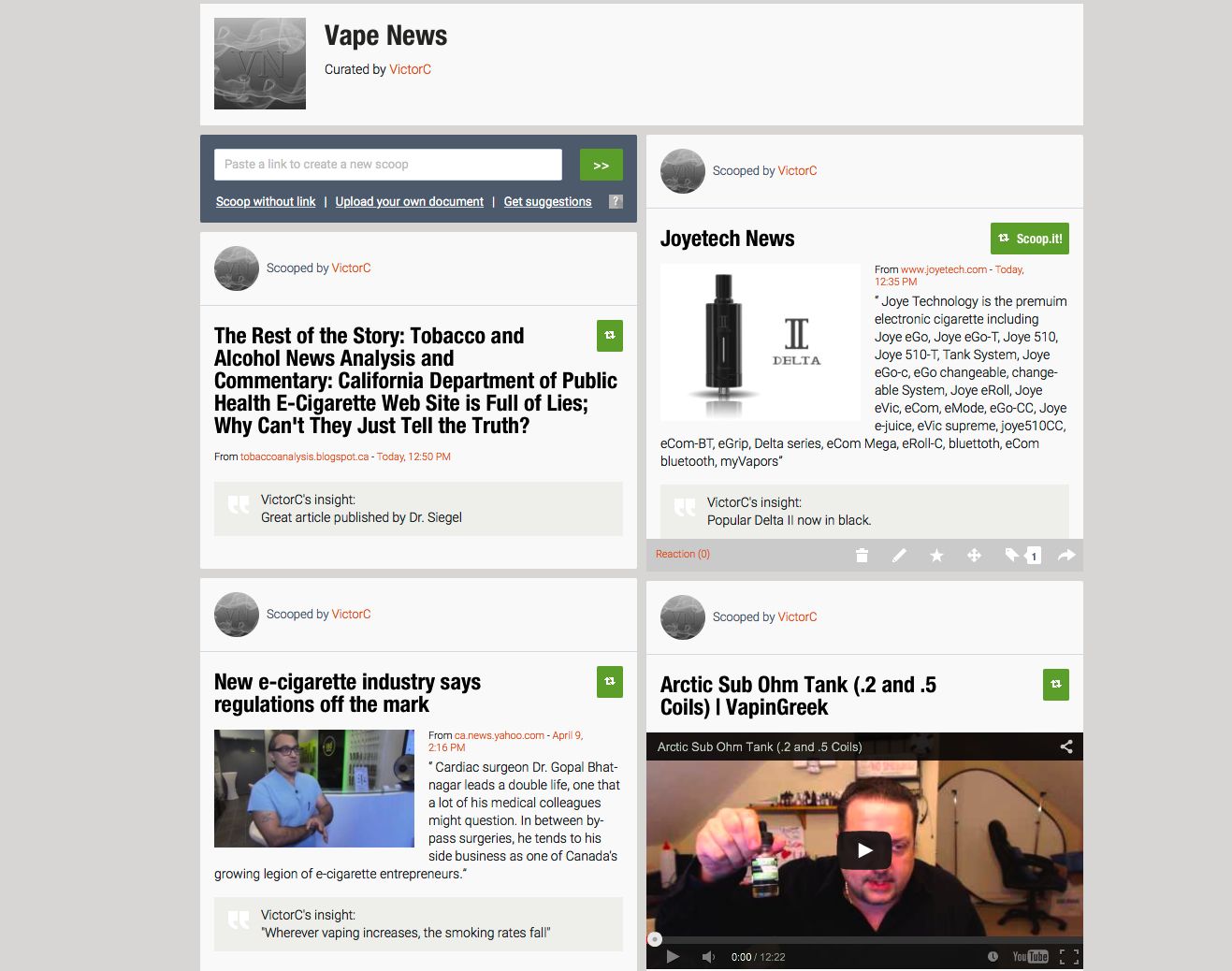Viewport: 1232px width, 971px height.
Task: Open VictorC link on e-cigarette industry card
Action: tap(351, 615)
